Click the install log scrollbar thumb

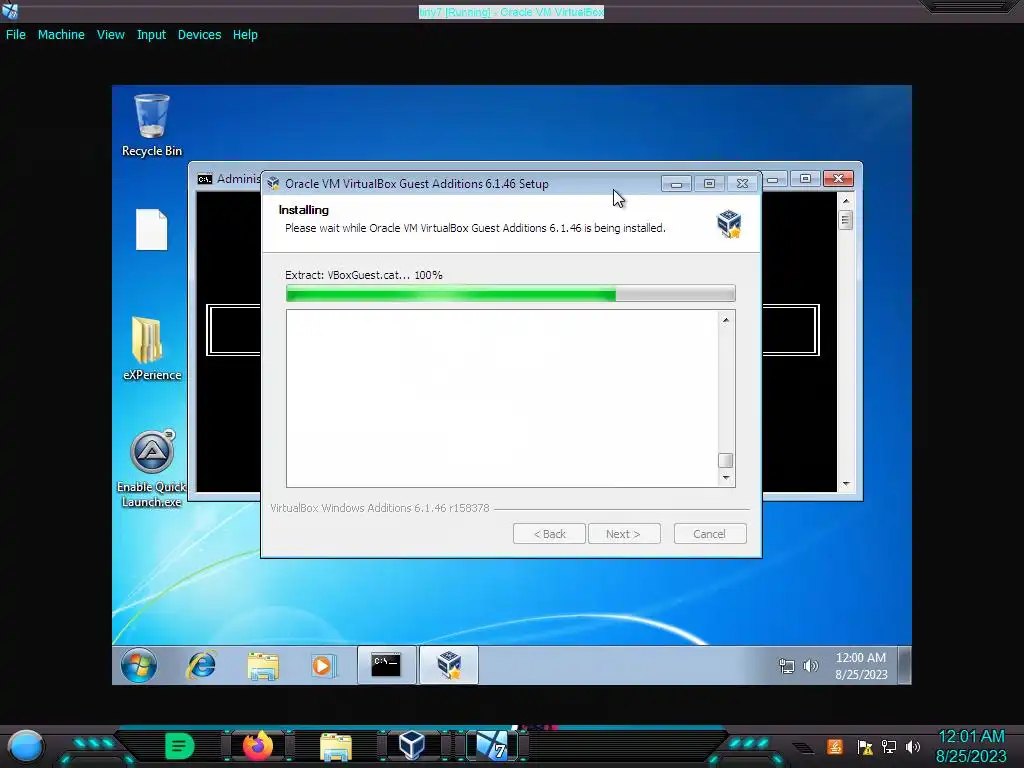726,460
